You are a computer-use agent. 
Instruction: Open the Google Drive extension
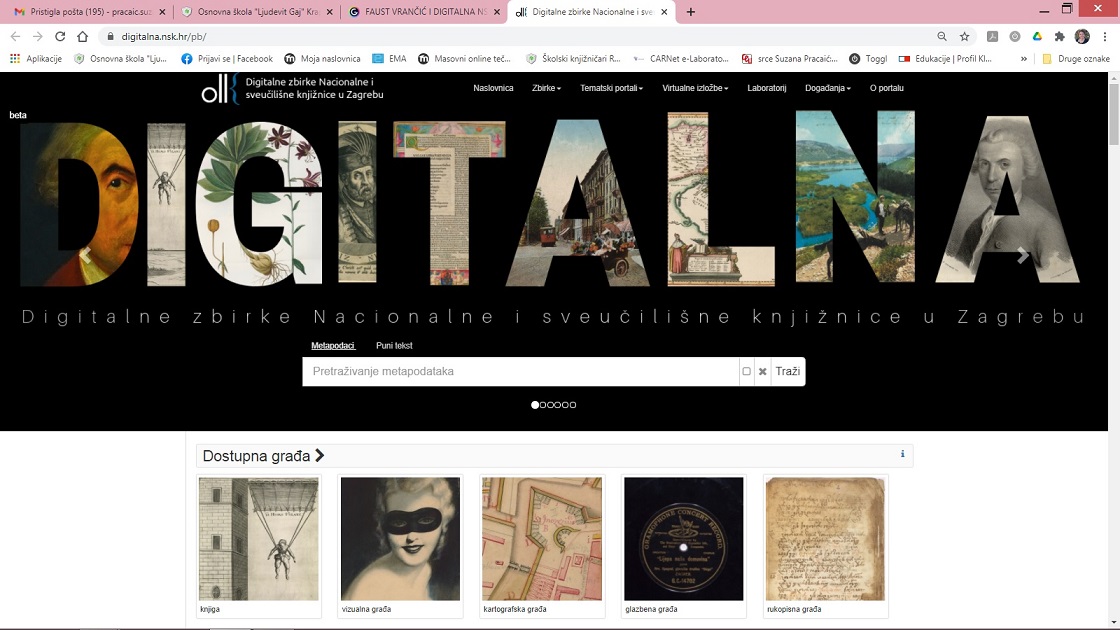pyautogui.click(x=1037, y=36)
